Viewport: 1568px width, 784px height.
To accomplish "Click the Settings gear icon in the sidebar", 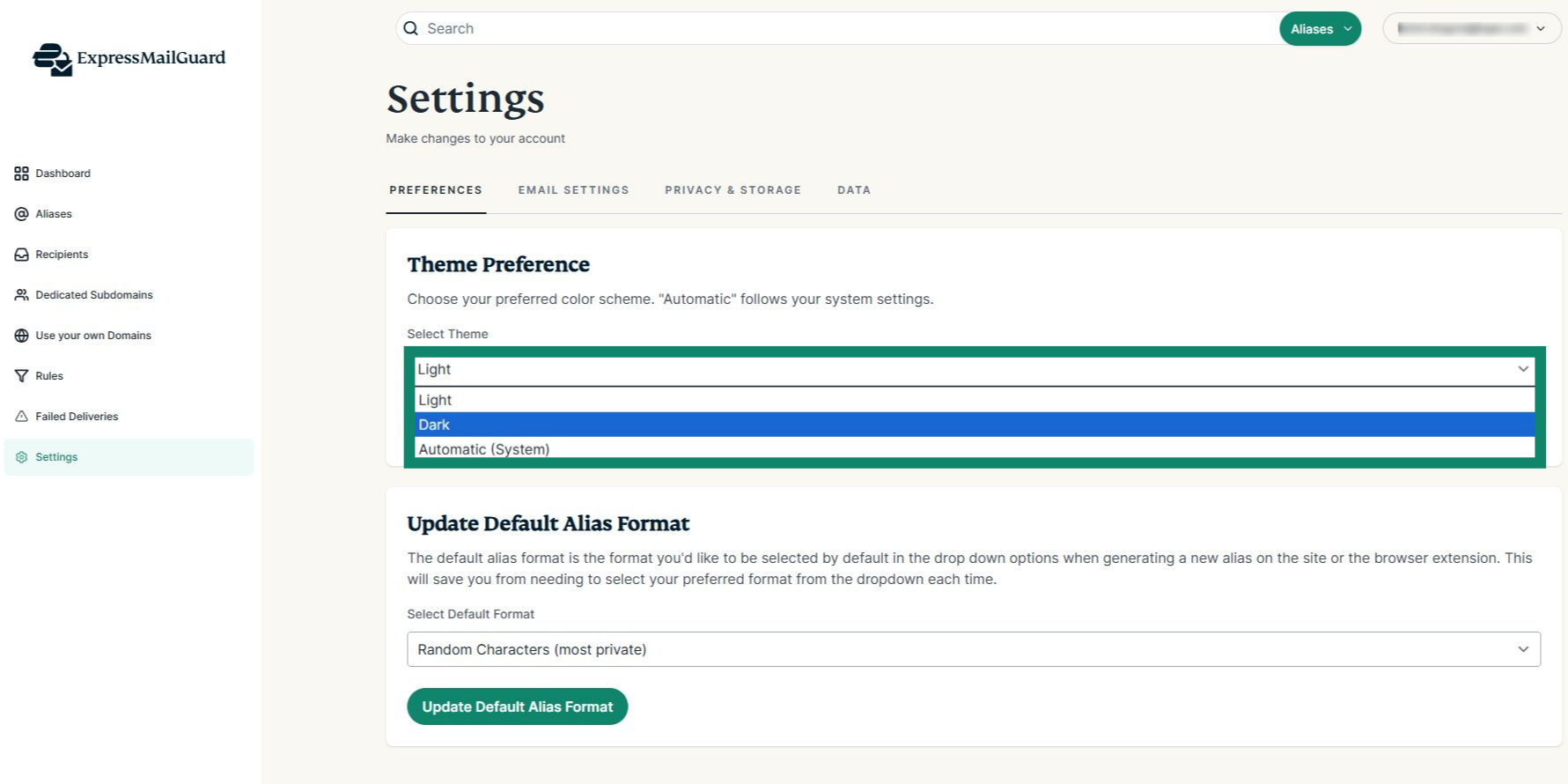I will click(21, 457).
